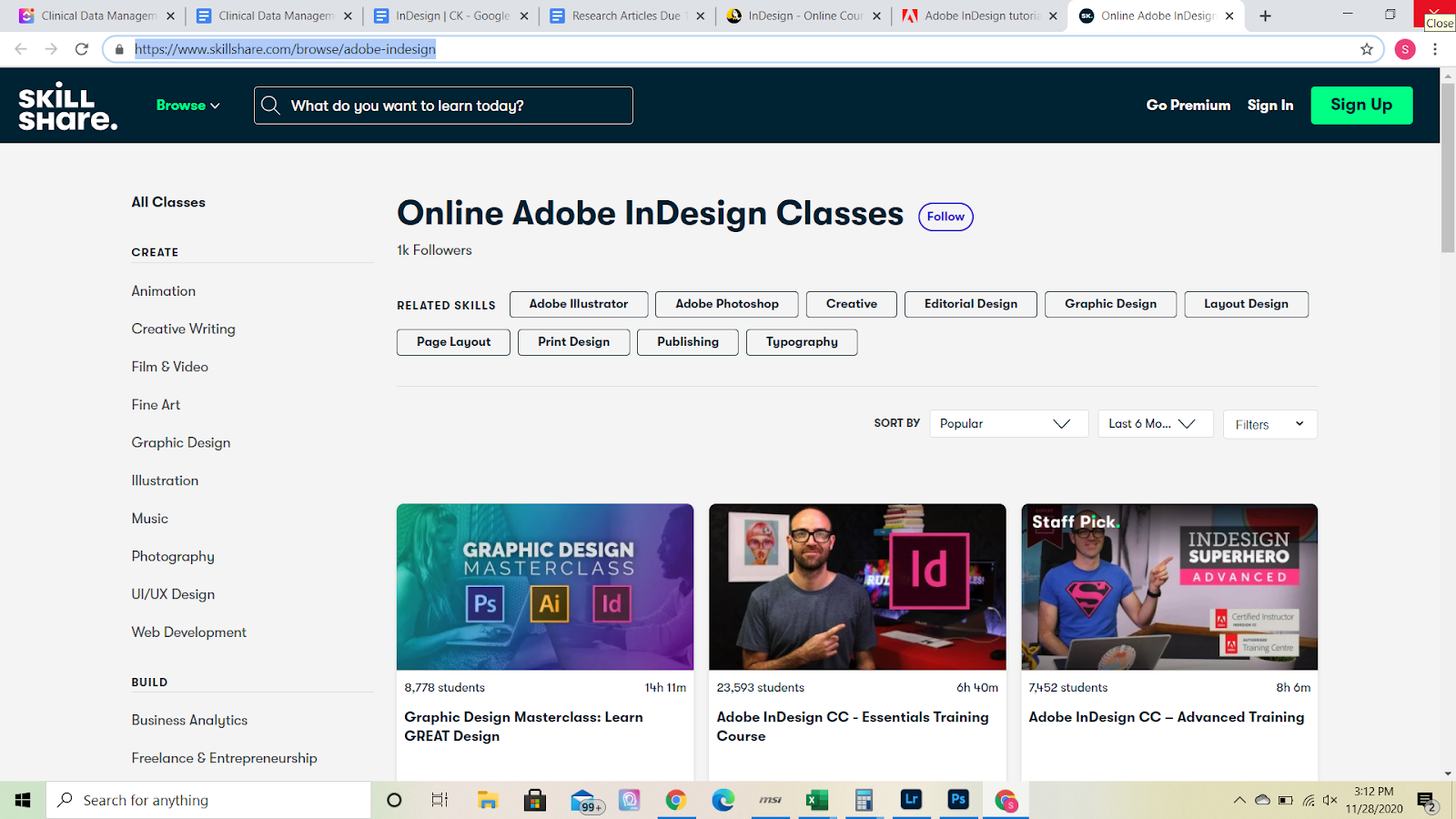Click the Chrome profile avatar icon

[1405, 49]
